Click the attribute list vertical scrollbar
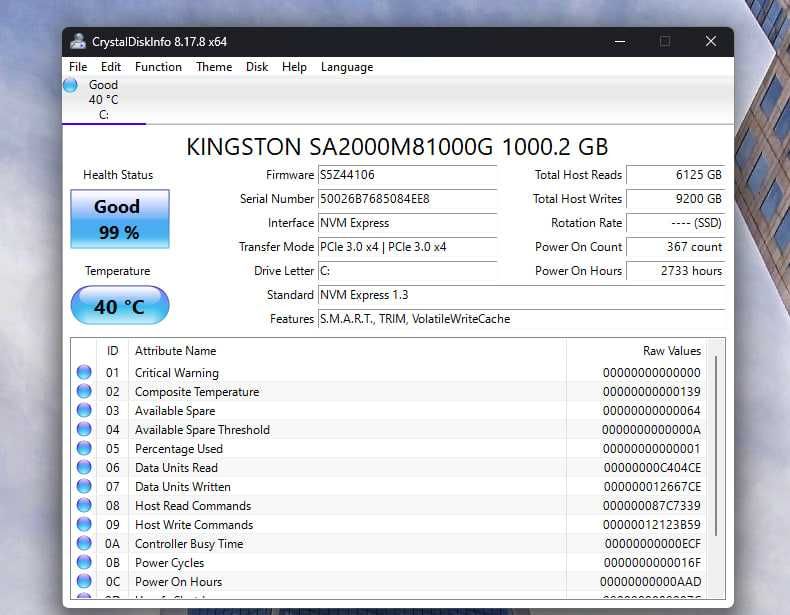This screenshot has width=790, height=615. (716, 446)
